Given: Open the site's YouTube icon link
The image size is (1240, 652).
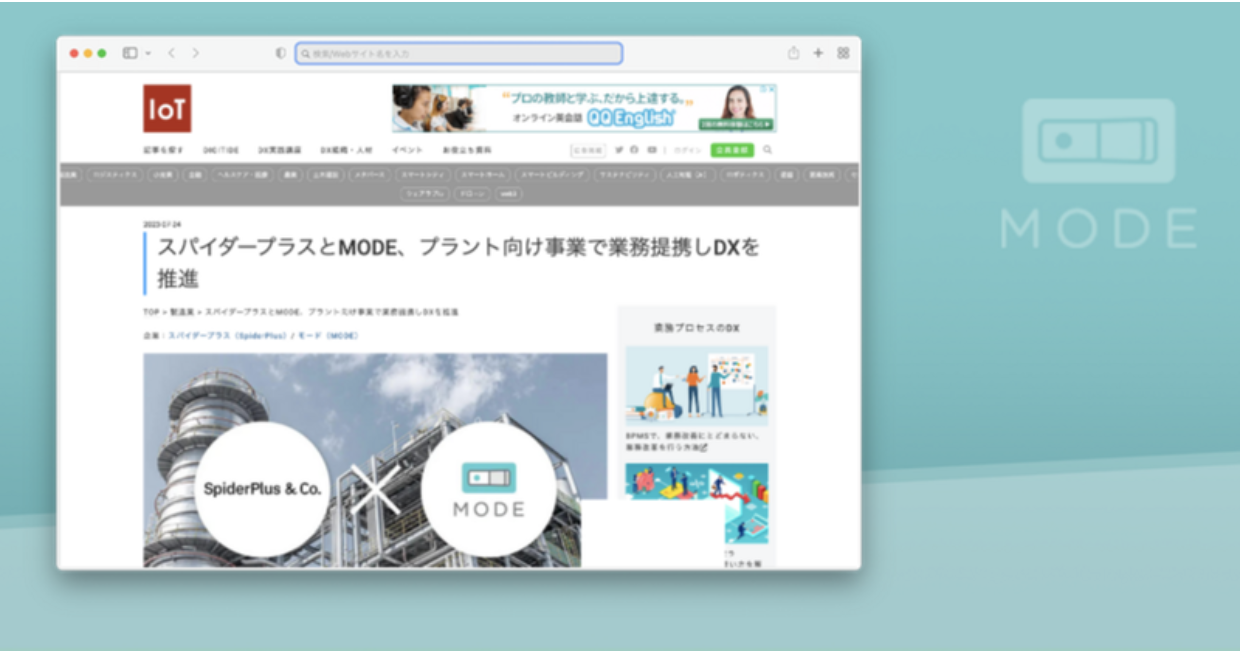Looking at the screenshot, I should click(652, 150).
